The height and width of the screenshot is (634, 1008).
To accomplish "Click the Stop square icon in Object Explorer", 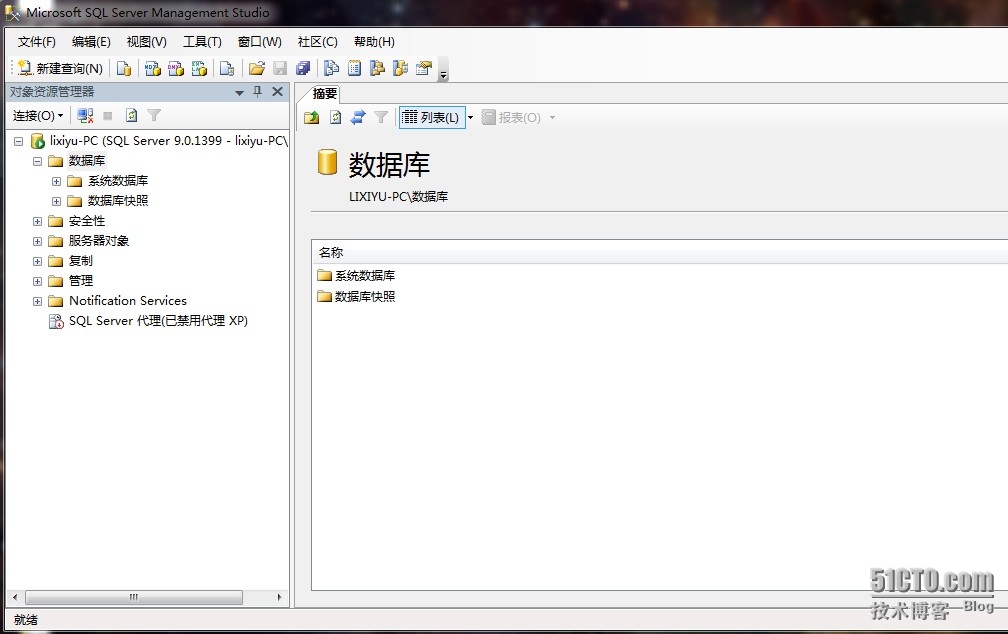I will (x=108, y=116).
